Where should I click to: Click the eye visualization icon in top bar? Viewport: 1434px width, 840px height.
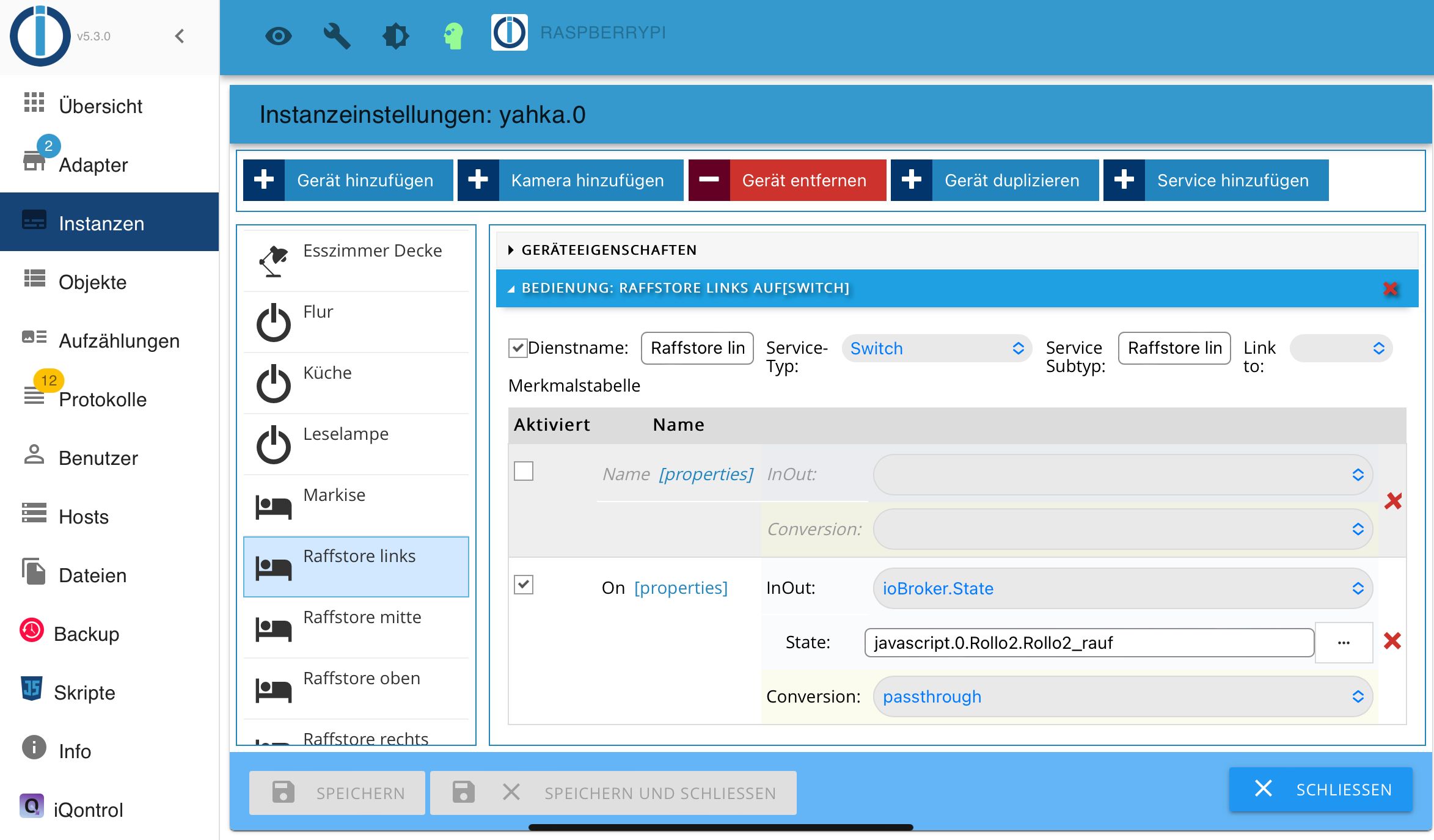278,36
